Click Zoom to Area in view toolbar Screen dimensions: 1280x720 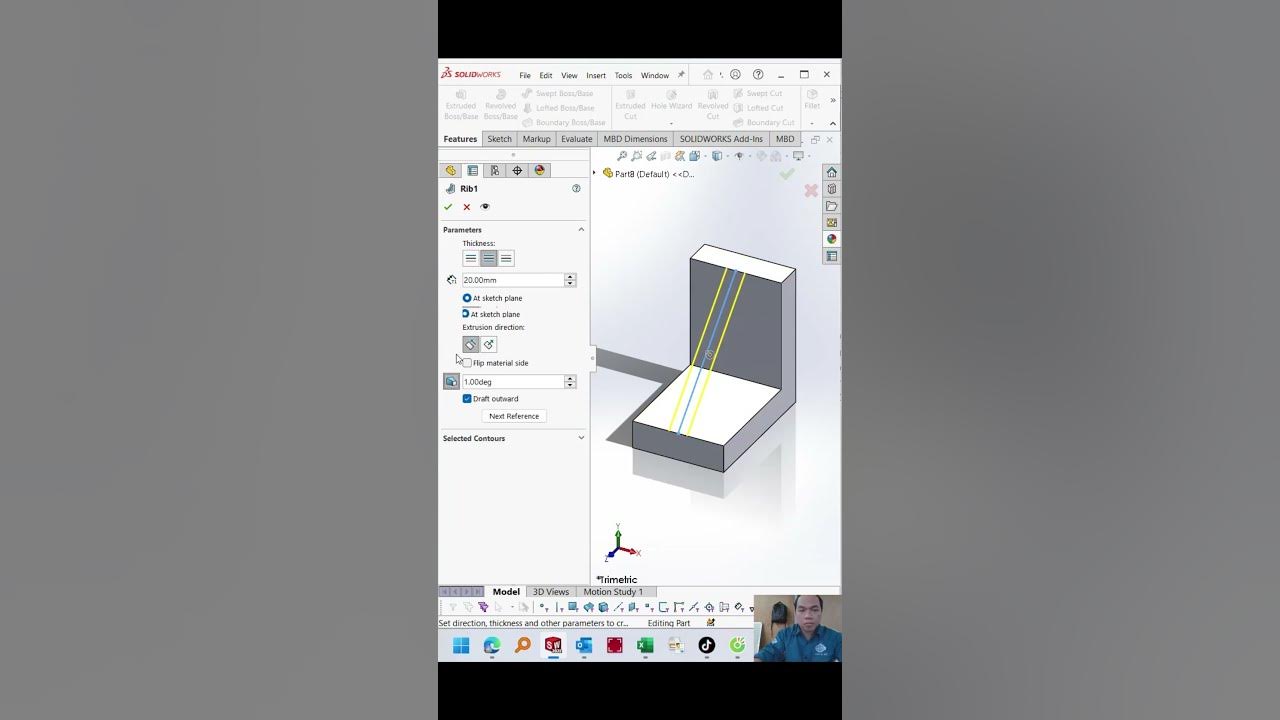tap(637, 156)
